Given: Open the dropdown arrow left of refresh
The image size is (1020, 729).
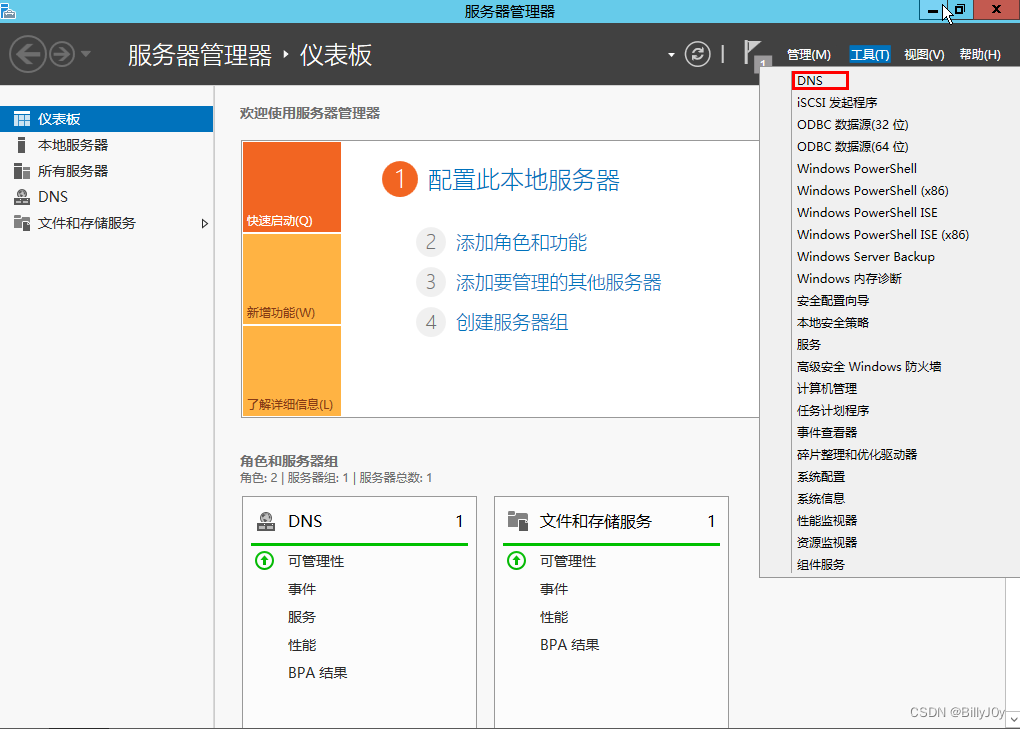Looking at the screenshot, I should pyautogui.click(x=671, y=55).
